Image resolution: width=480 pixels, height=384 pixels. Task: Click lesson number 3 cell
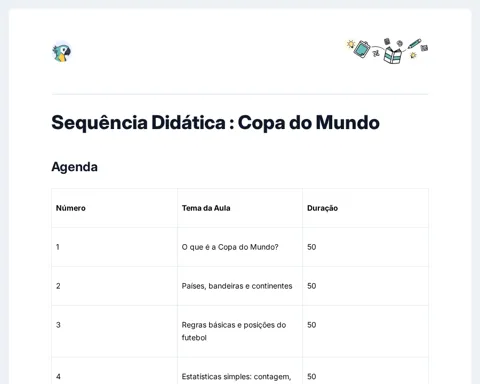click(115, 331)
